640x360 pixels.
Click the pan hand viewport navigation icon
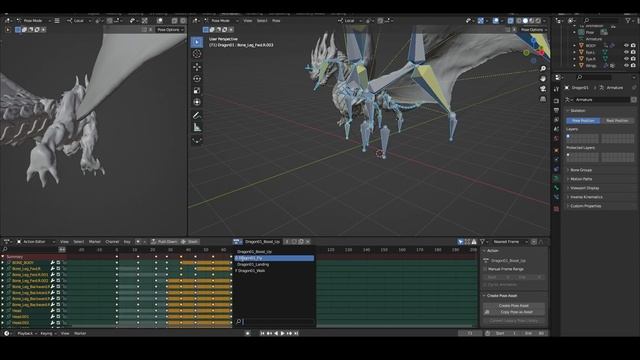coord(543,78)
